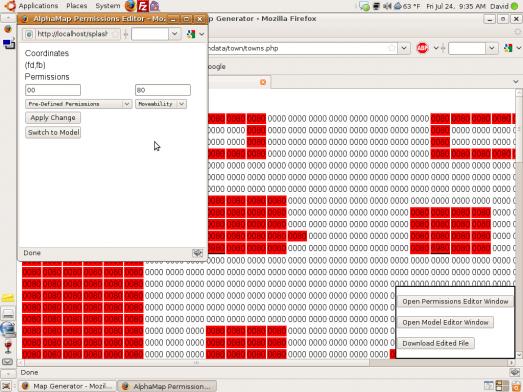
Task: Click Open Model Editor Window button
Action: click(445, 322)
